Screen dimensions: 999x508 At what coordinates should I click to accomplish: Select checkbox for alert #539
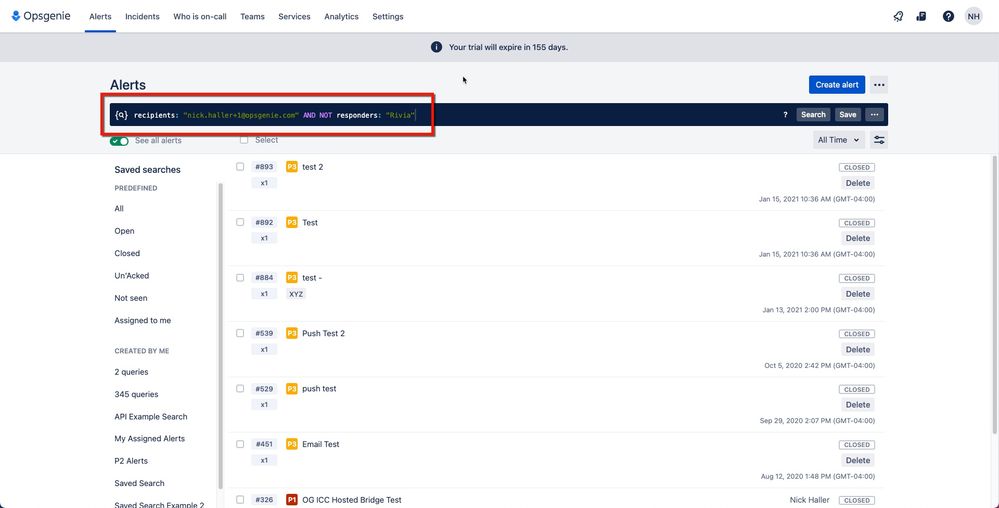tap(240, 333)
